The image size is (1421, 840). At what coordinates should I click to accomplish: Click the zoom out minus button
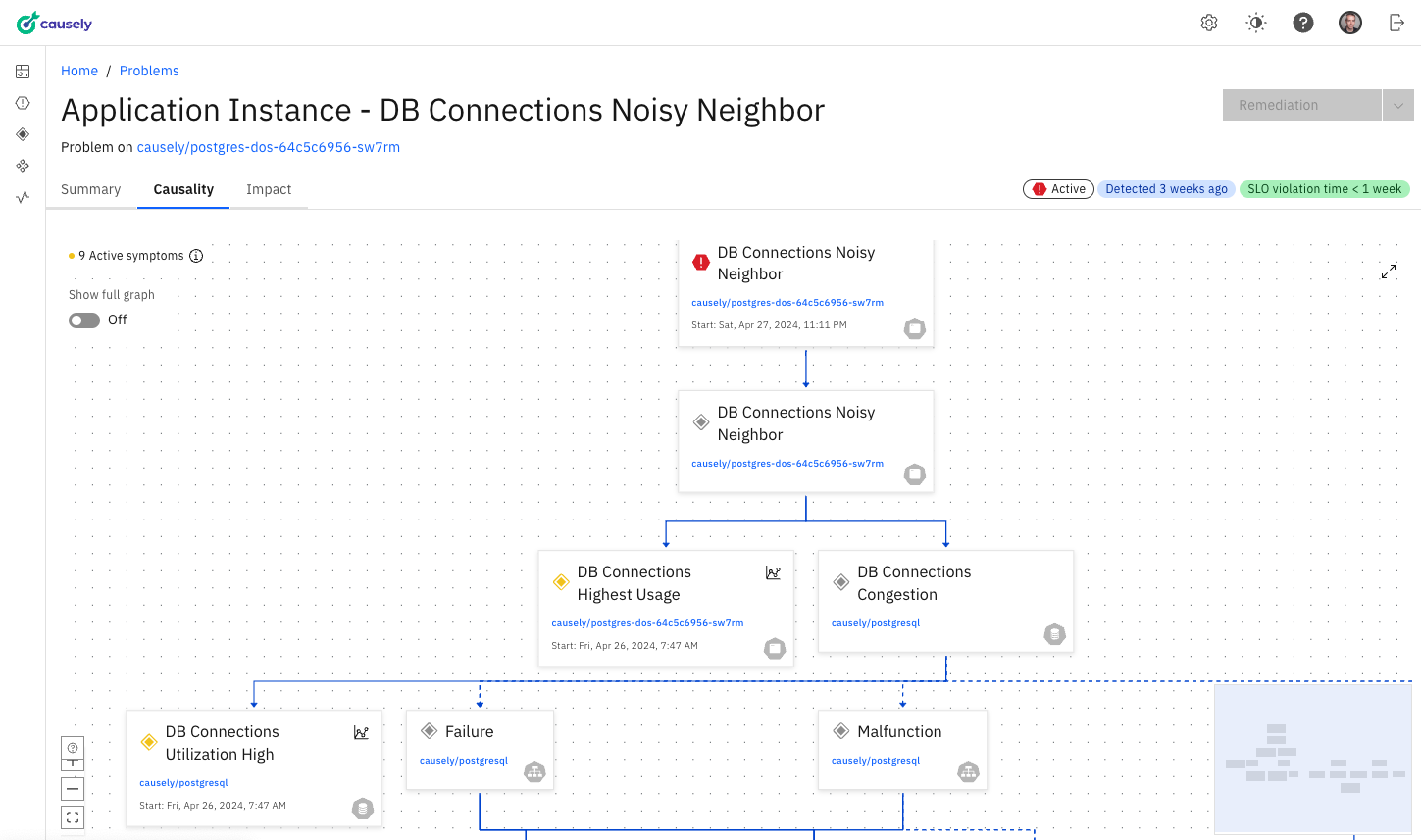click(73, 789)
